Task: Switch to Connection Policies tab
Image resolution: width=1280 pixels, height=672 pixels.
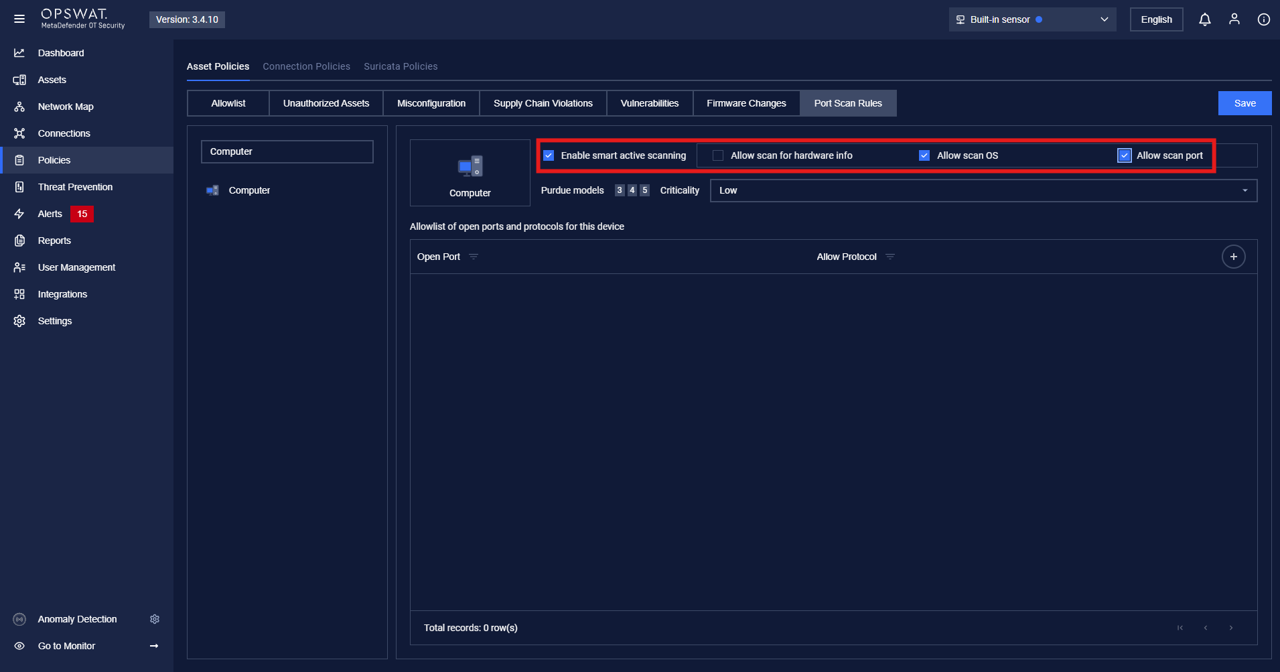Action: [306, 66]
